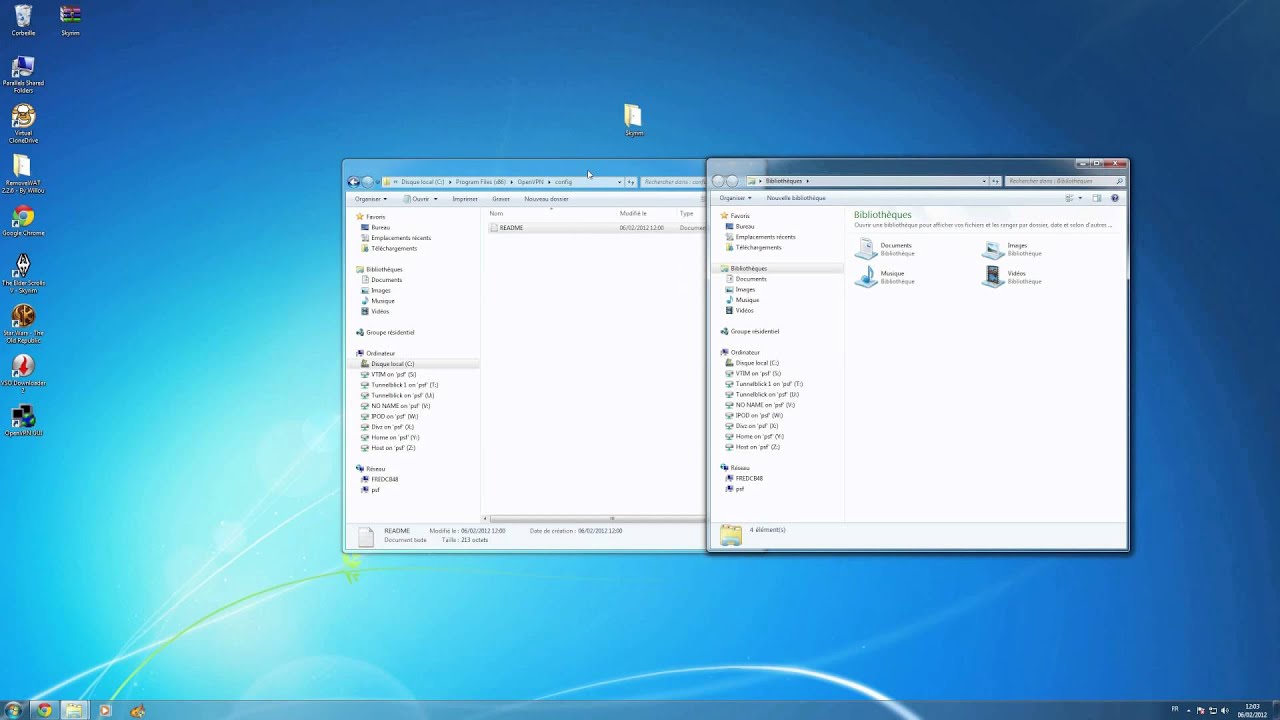The image size is (1280, 720).
Task: Click Disque local (C:) in the breadcrumb path
Action: click(422, 182)
